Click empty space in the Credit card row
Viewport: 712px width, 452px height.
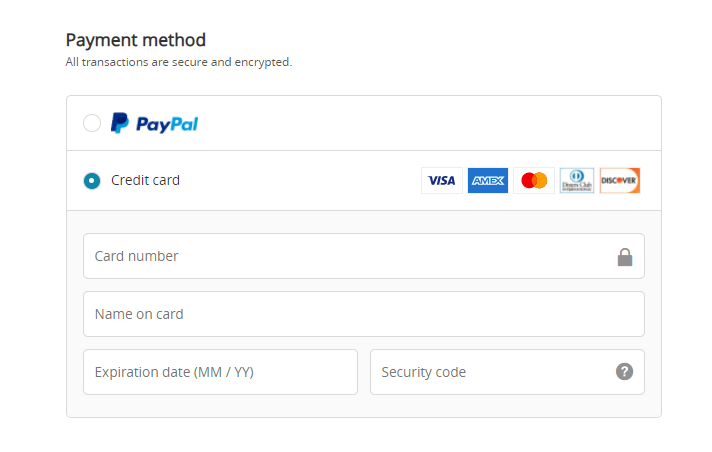300,181
